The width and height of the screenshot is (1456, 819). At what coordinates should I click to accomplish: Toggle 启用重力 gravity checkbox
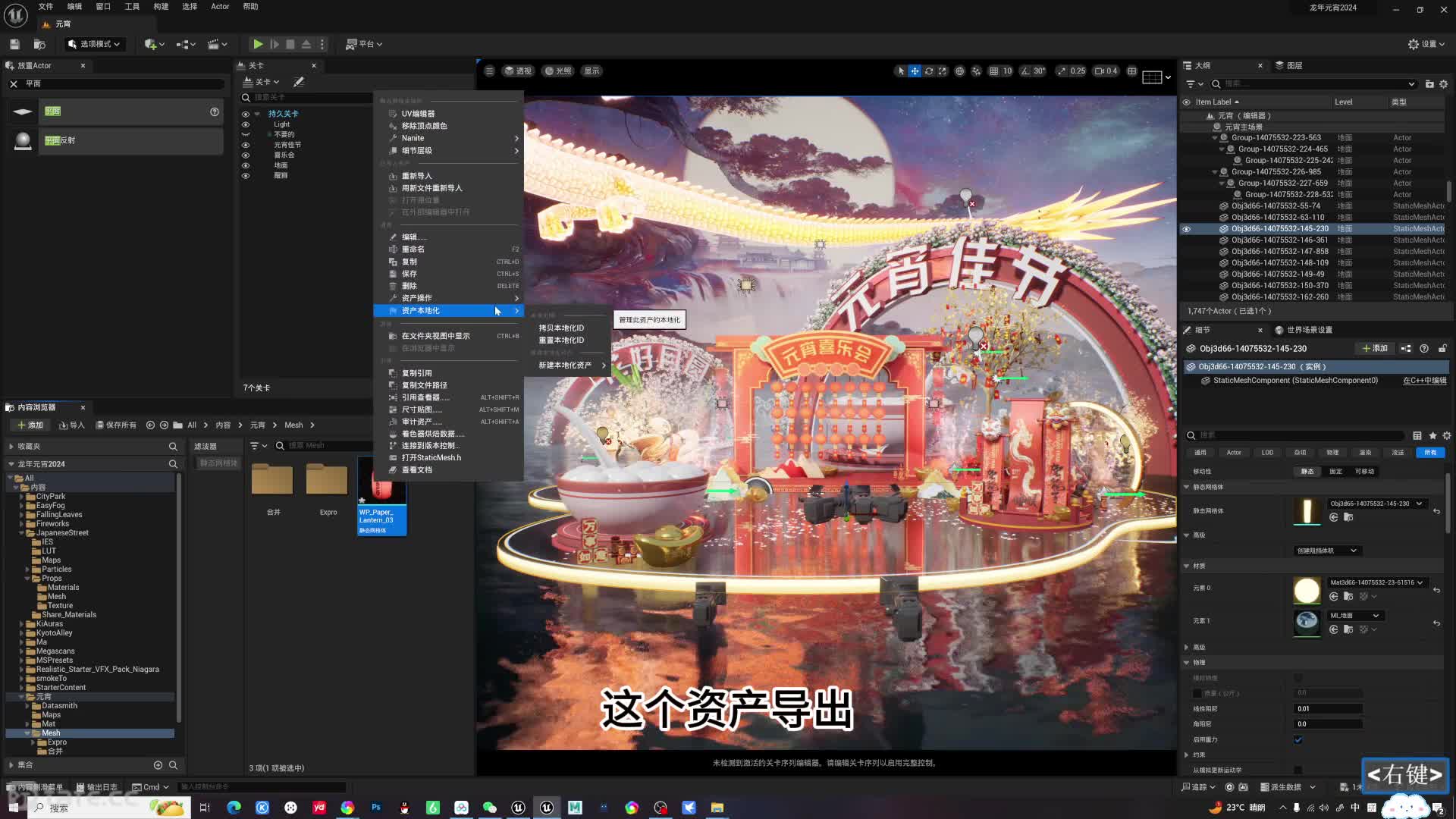[1298, 739]
